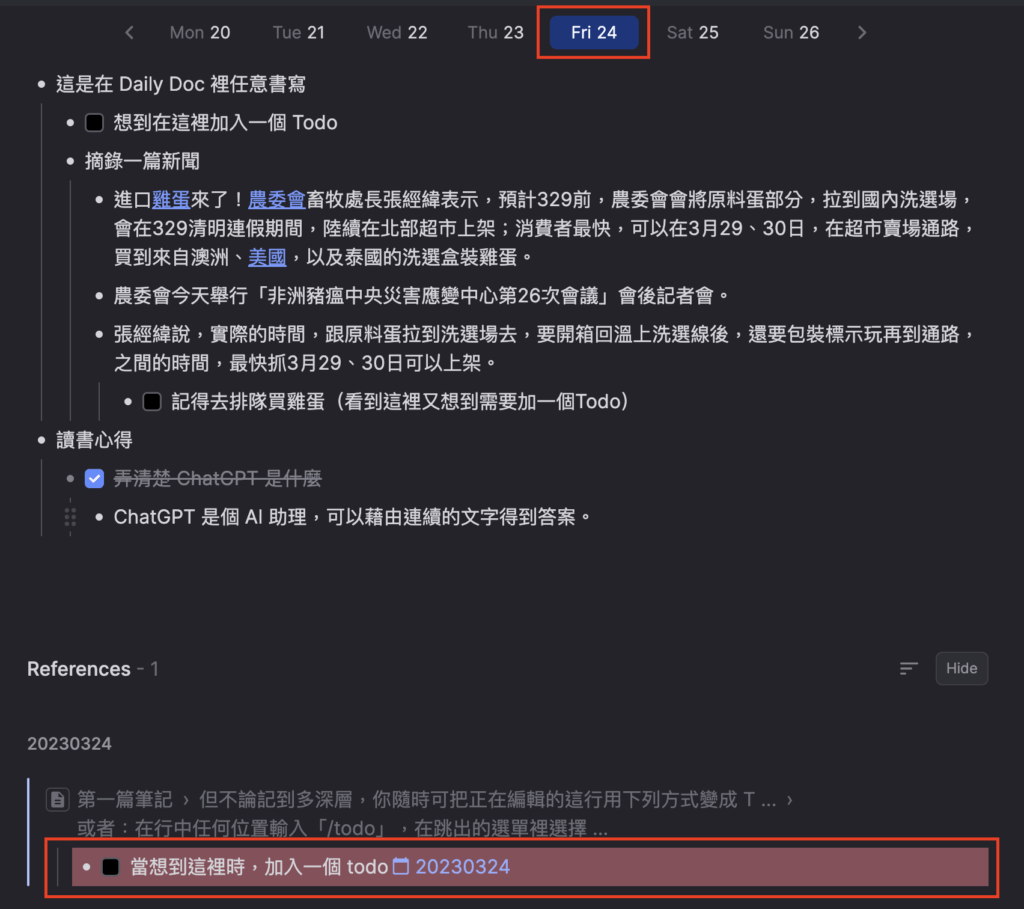Image resolution: width=1024 pixels, height=909 pixels.
Task: Open the 農委會 link
Action: (276, 199)
